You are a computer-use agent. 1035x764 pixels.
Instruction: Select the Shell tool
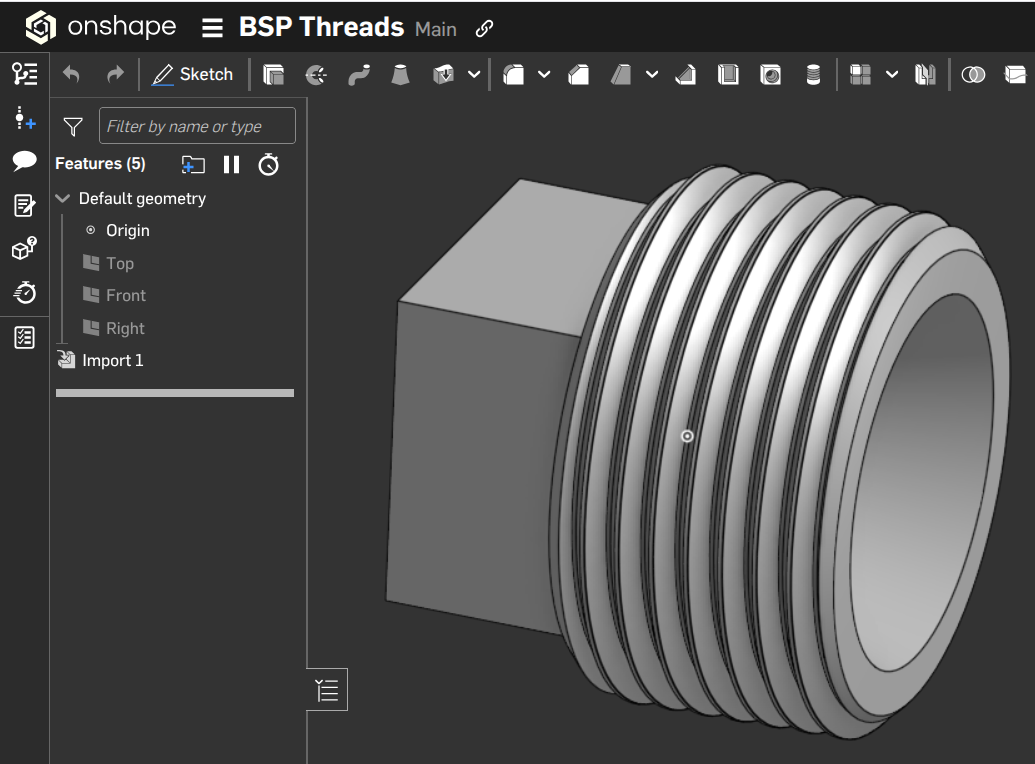coord(728,75)
